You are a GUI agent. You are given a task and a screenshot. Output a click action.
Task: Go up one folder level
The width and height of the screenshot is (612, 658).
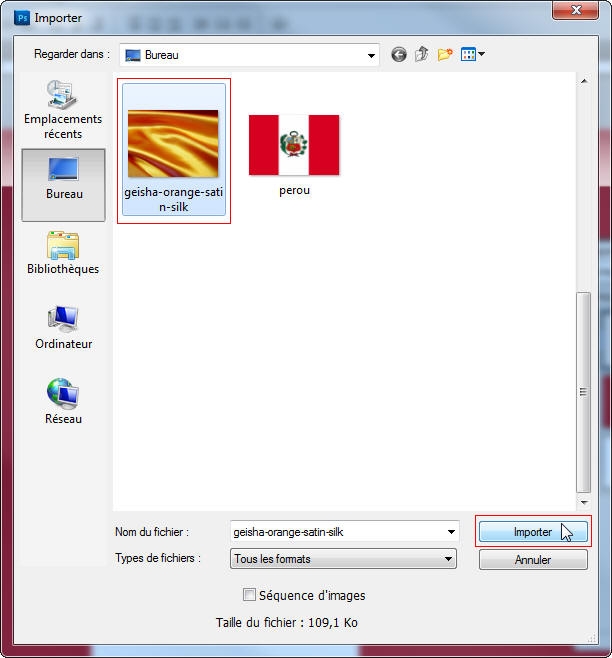click(x=421, y=54)
